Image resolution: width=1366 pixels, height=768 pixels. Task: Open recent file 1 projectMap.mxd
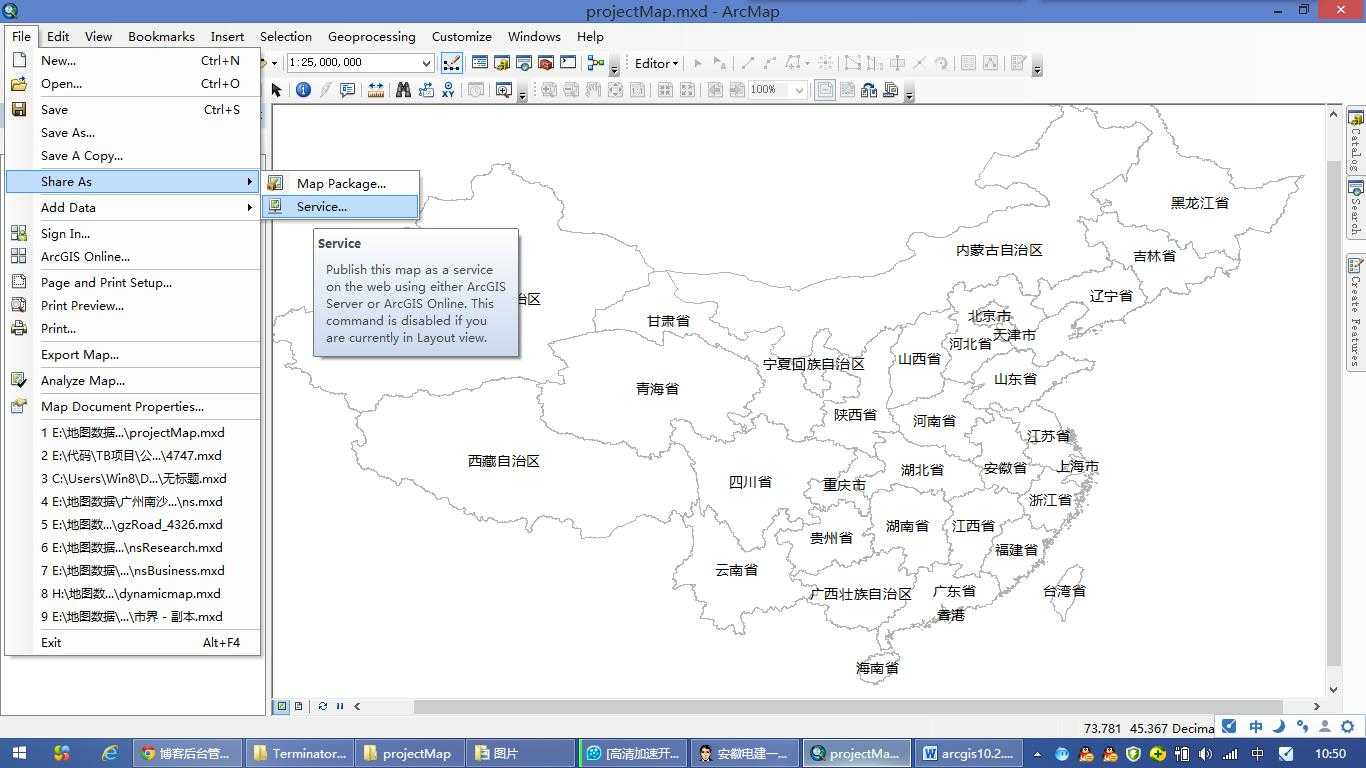133,432
